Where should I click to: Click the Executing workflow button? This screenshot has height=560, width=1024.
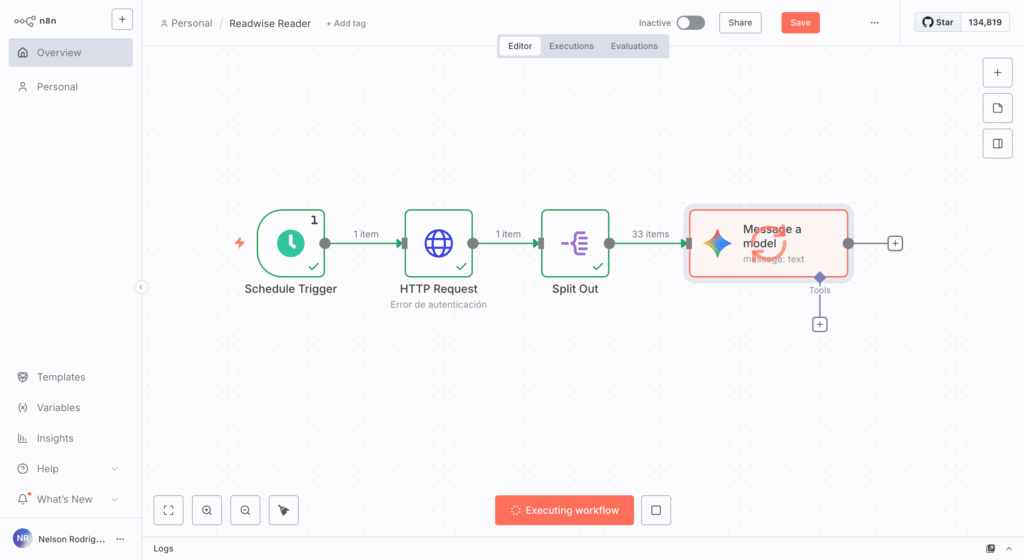pyautogui.click(x=564, y=510)
